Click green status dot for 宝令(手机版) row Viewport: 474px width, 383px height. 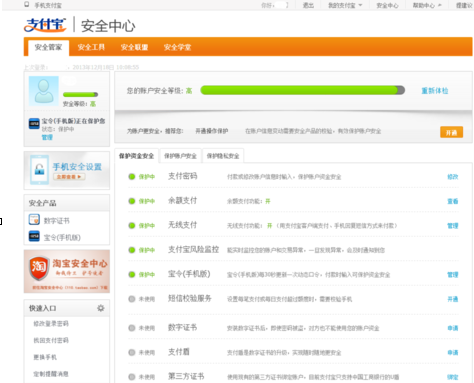(132, 274)
